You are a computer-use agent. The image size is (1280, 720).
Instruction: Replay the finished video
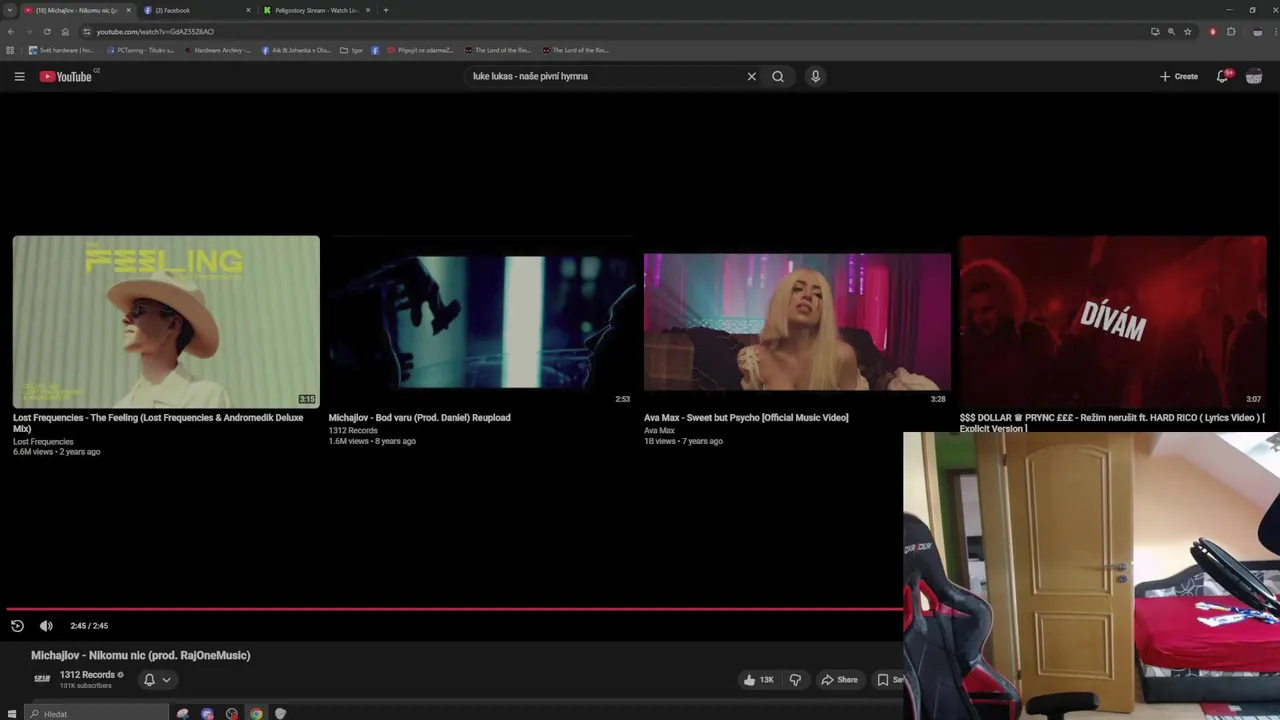coord(17,626)
